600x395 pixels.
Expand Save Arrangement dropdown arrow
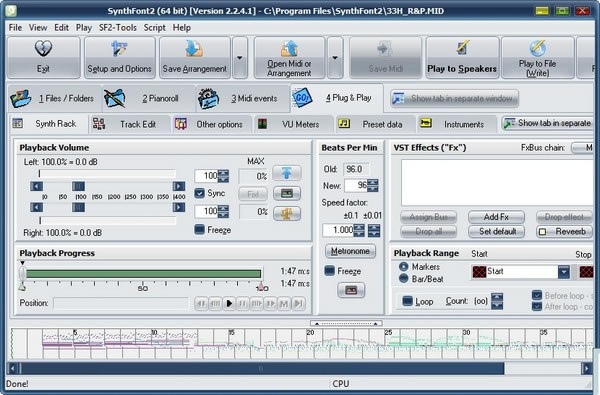point(240,58)
